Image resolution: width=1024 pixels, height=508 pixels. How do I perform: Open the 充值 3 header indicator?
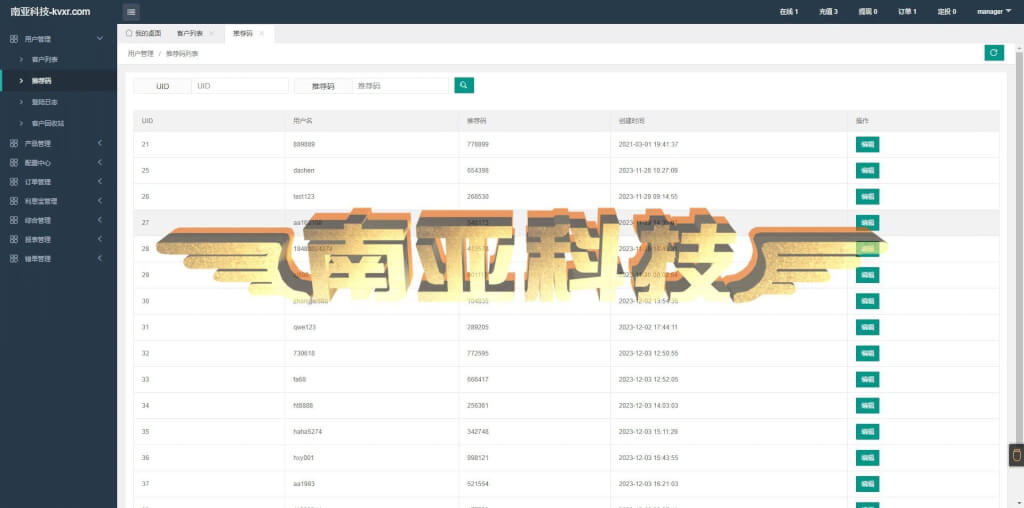(828, 12)
